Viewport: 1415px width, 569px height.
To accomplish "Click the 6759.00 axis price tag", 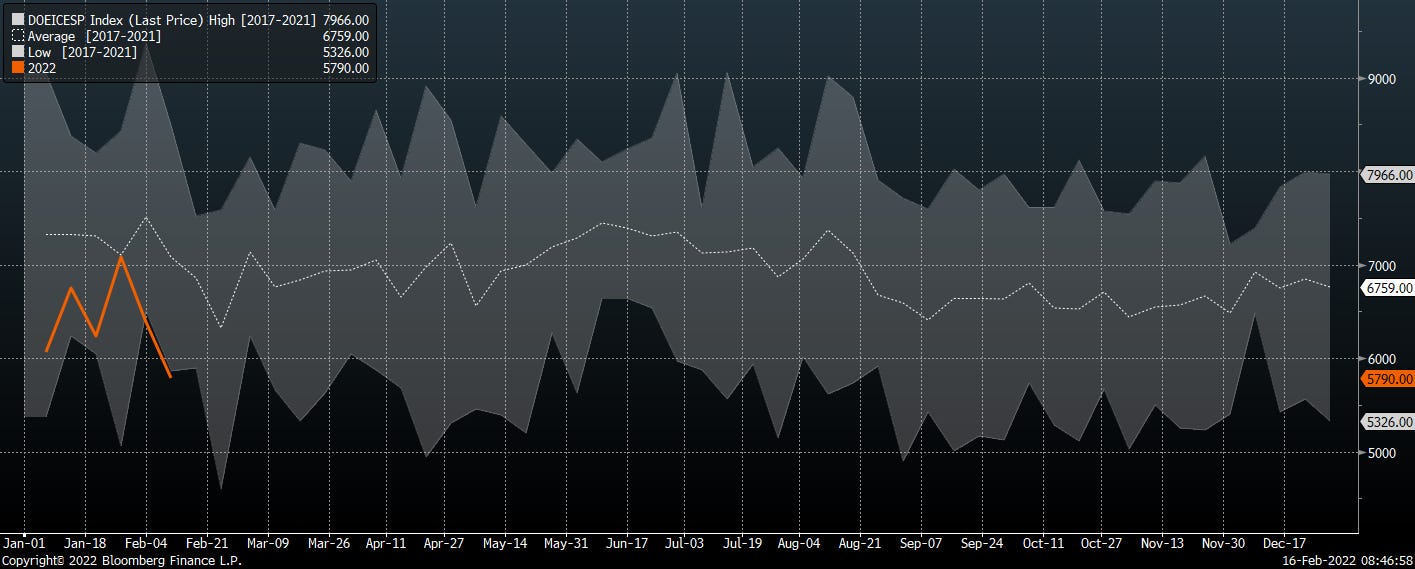I will pyautogui.click(x=1389, y=288).
